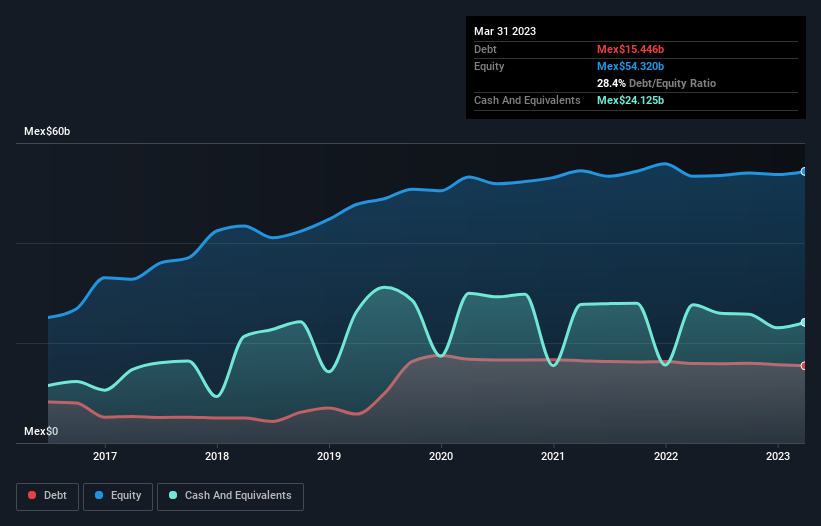This screenshot has width=821, height=526.
Task: Click the 2019 x-axis label
Action: coord(329,456)
